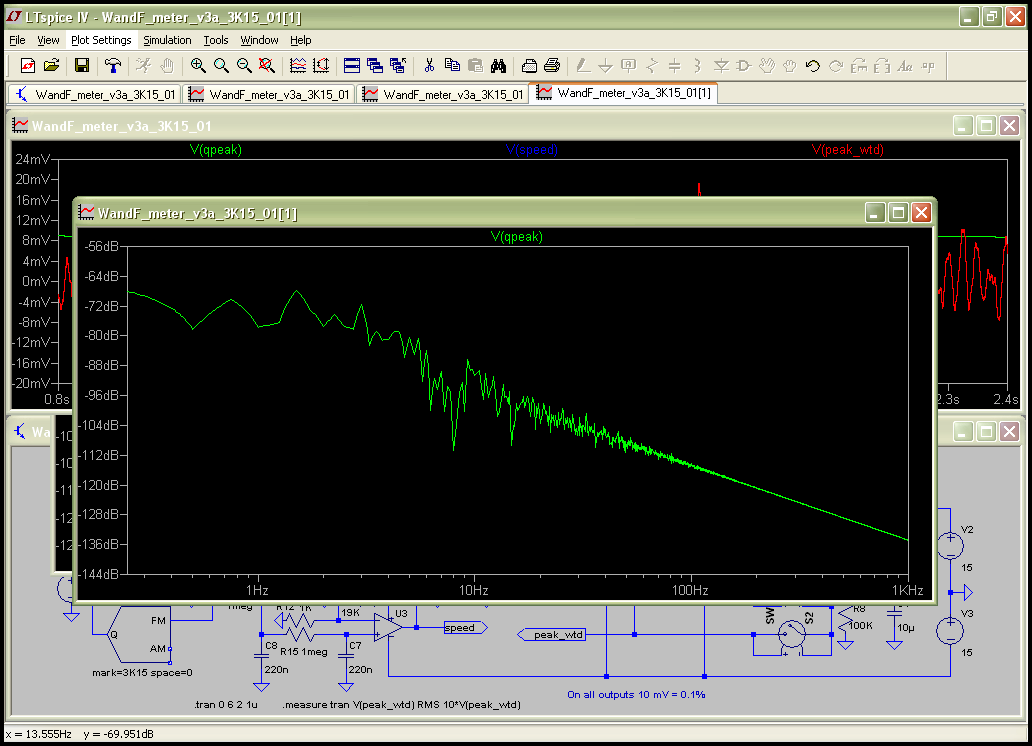1032x746 pixels.
Task: Click the blue V(speed) trace label
Action: coord(532,150)
